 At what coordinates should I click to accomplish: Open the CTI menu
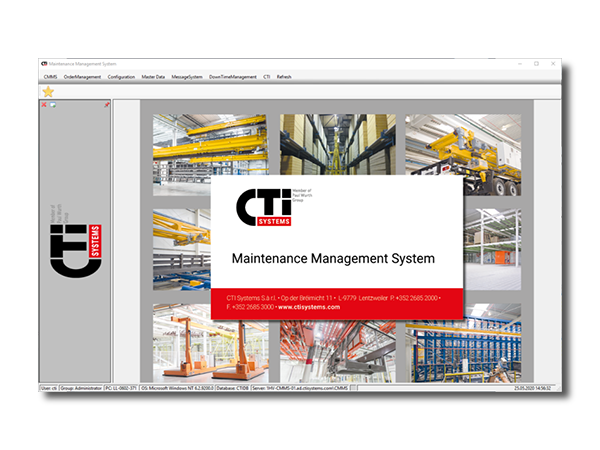(267, 77)
